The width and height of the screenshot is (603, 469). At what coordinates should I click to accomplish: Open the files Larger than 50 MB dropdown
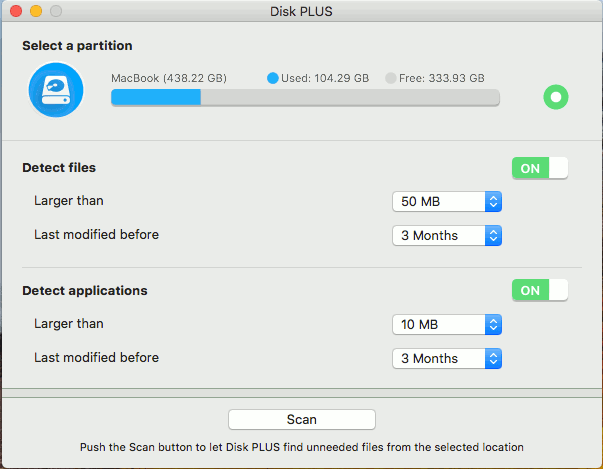pyautogui.click(x=447, y=201)
